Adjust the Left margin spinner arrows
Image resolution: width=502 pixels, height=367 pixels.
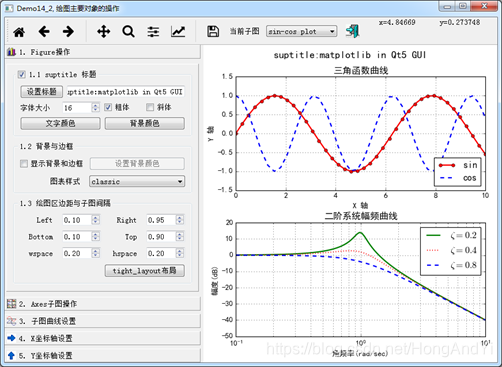(95, 220)
